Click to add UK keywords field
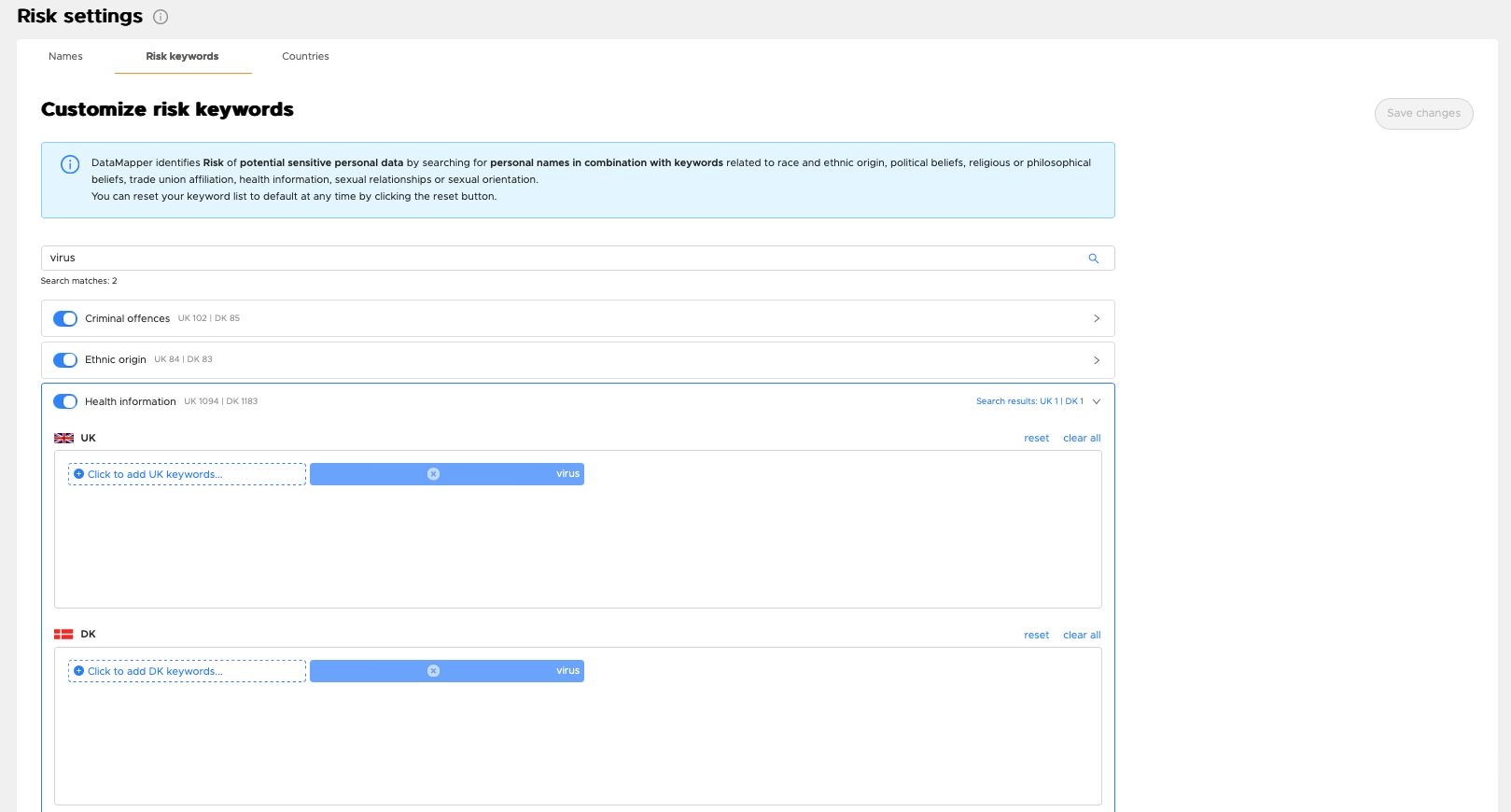 187,474
